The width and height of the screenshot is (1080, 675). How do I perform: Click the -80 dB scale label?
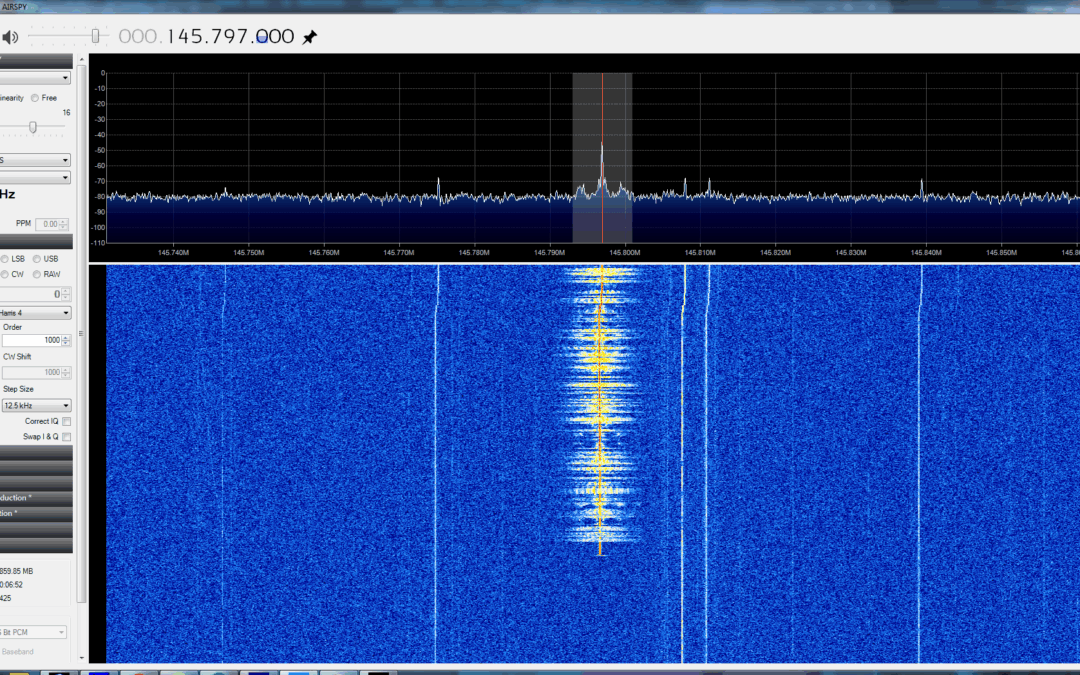[x=100, y=197]
